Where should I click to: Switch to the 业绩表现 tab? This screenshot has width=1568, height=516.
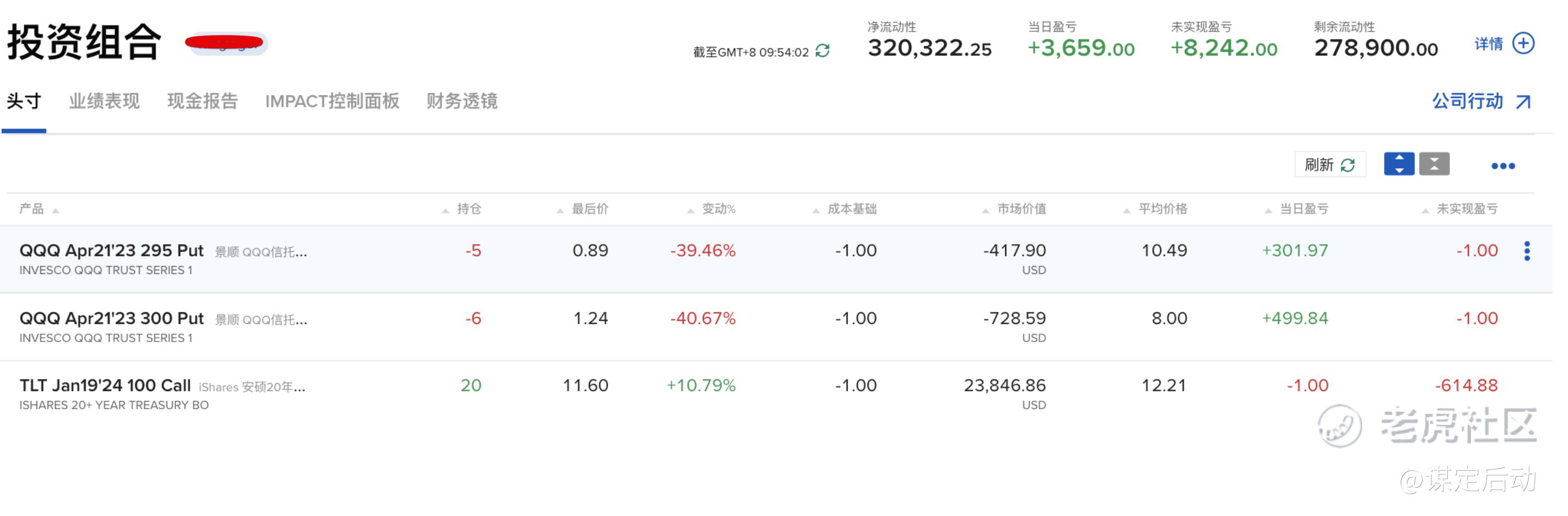click(x=104, y=101)
